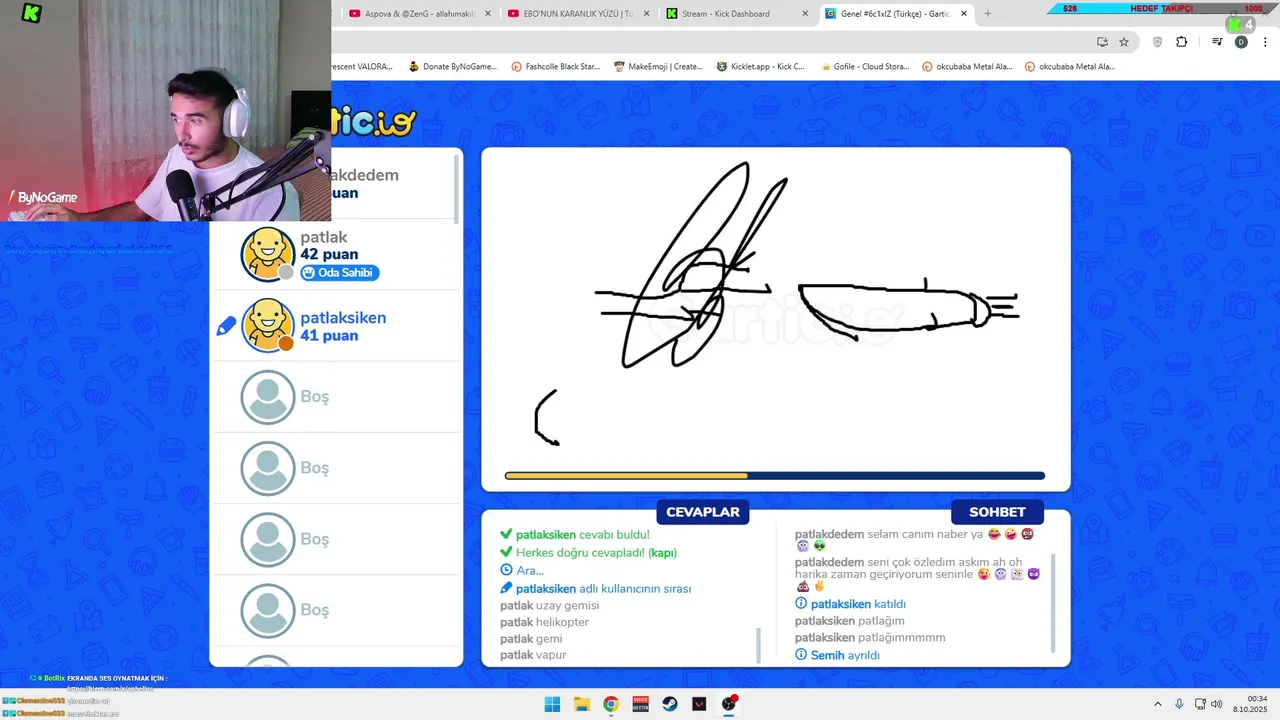Expand the system tray hidden icons chevron
The width and height of the screenshot is (1280, 720).
[1158, 704]
